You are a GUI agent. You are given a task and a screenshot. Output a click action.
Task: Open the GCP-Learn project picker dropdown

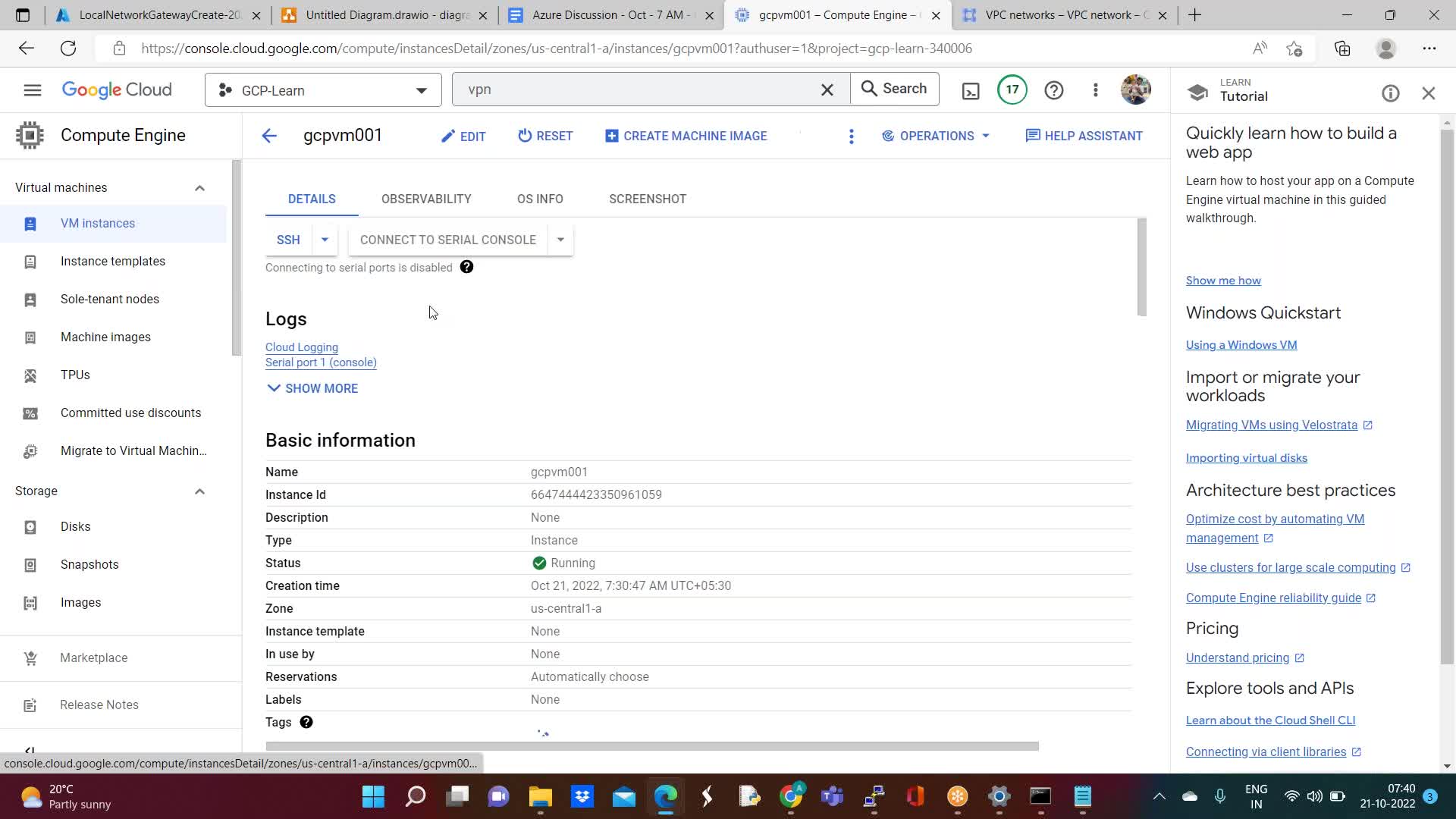323,89
